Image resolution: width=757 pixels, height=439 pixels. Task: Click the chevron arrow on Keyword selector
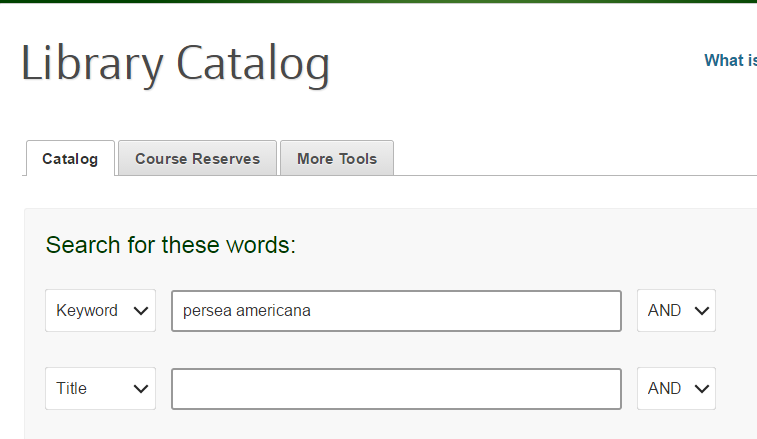(x=140, y=311)
